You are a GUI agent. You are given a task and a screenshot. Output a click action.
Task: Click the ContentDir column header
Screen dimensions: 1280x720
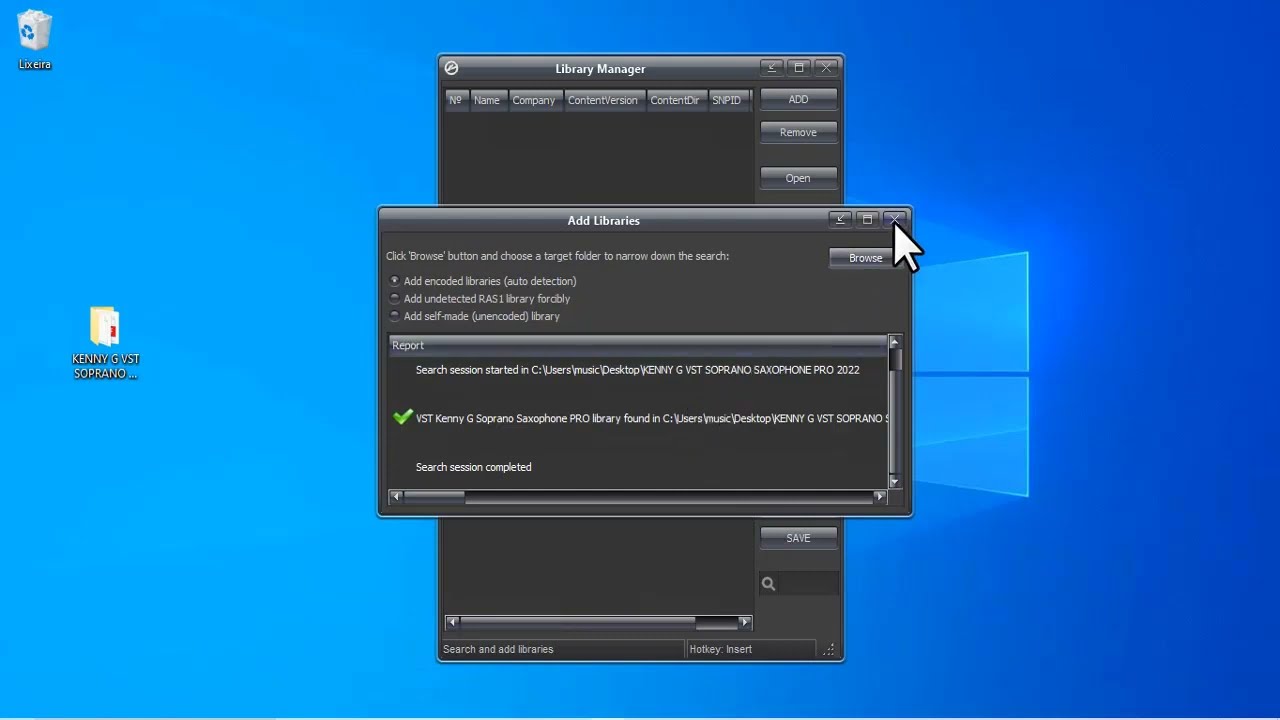click(x=675, y=100)
